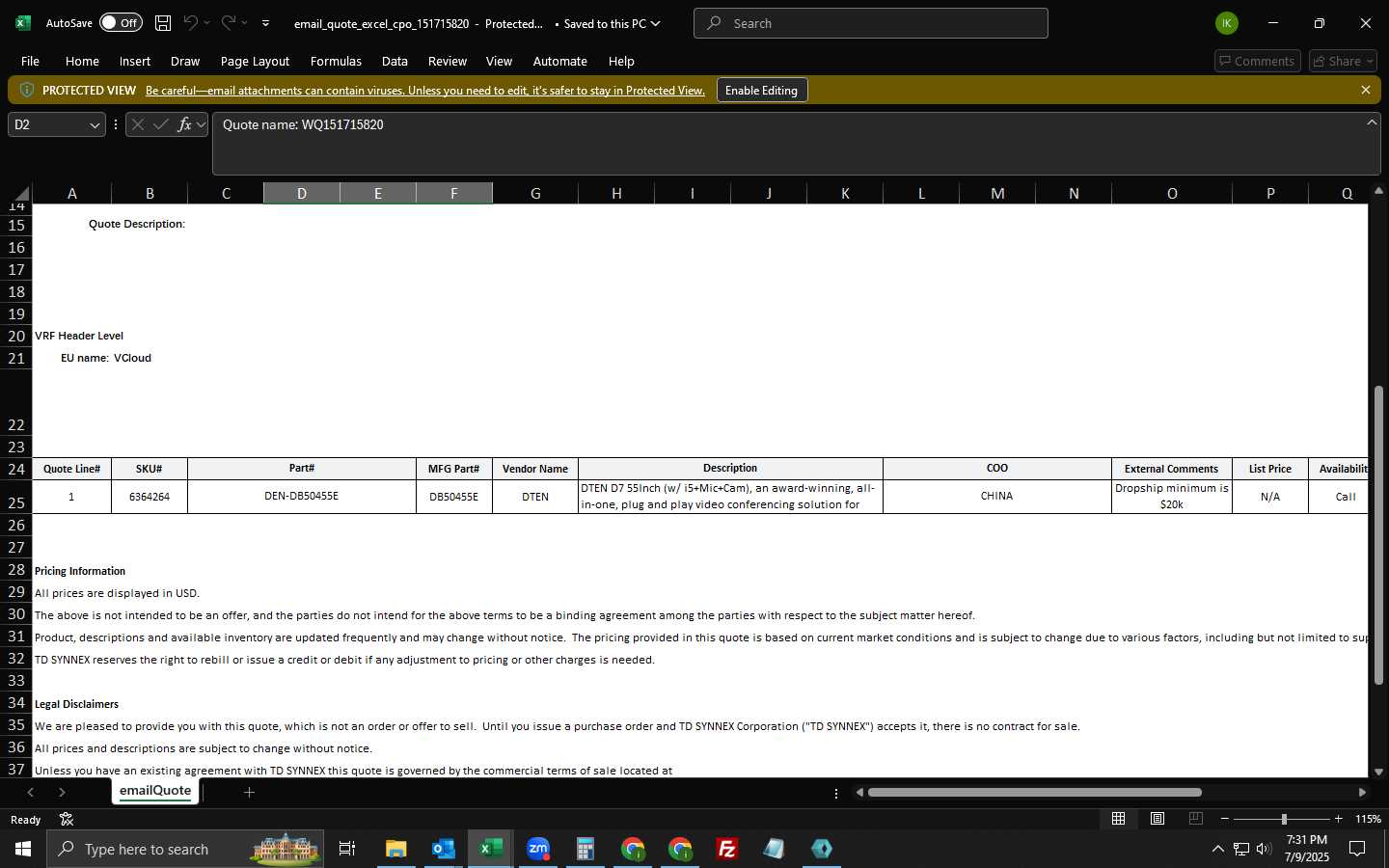Toggle the AutoSave switch

[x=121, y=23]
